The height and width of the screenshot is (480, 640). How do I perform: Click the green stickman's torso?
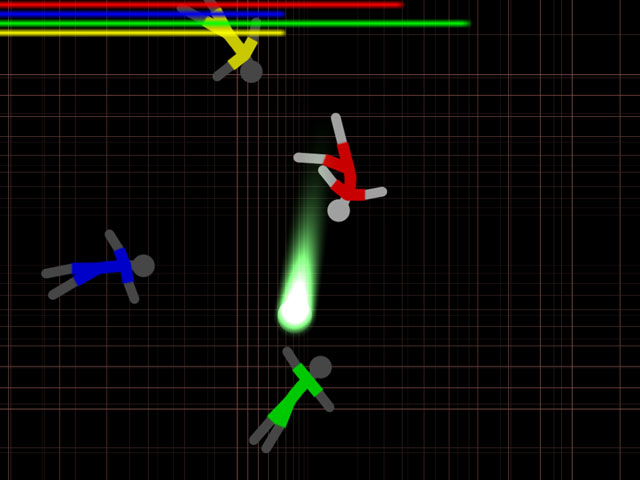(294, 395)
